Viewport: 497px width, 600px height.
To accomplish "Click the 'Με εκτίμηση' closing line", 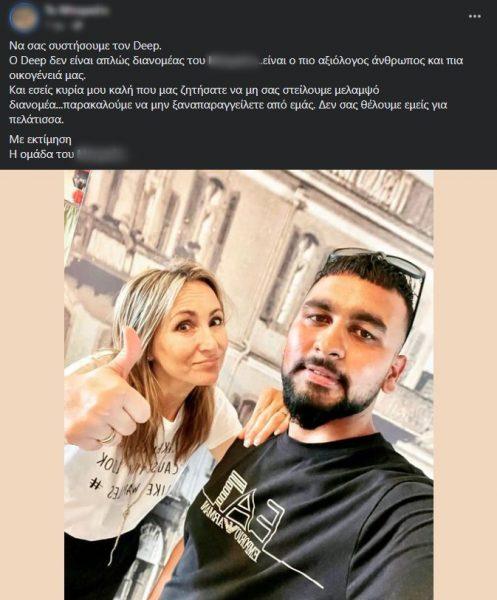I will [40, 139].
